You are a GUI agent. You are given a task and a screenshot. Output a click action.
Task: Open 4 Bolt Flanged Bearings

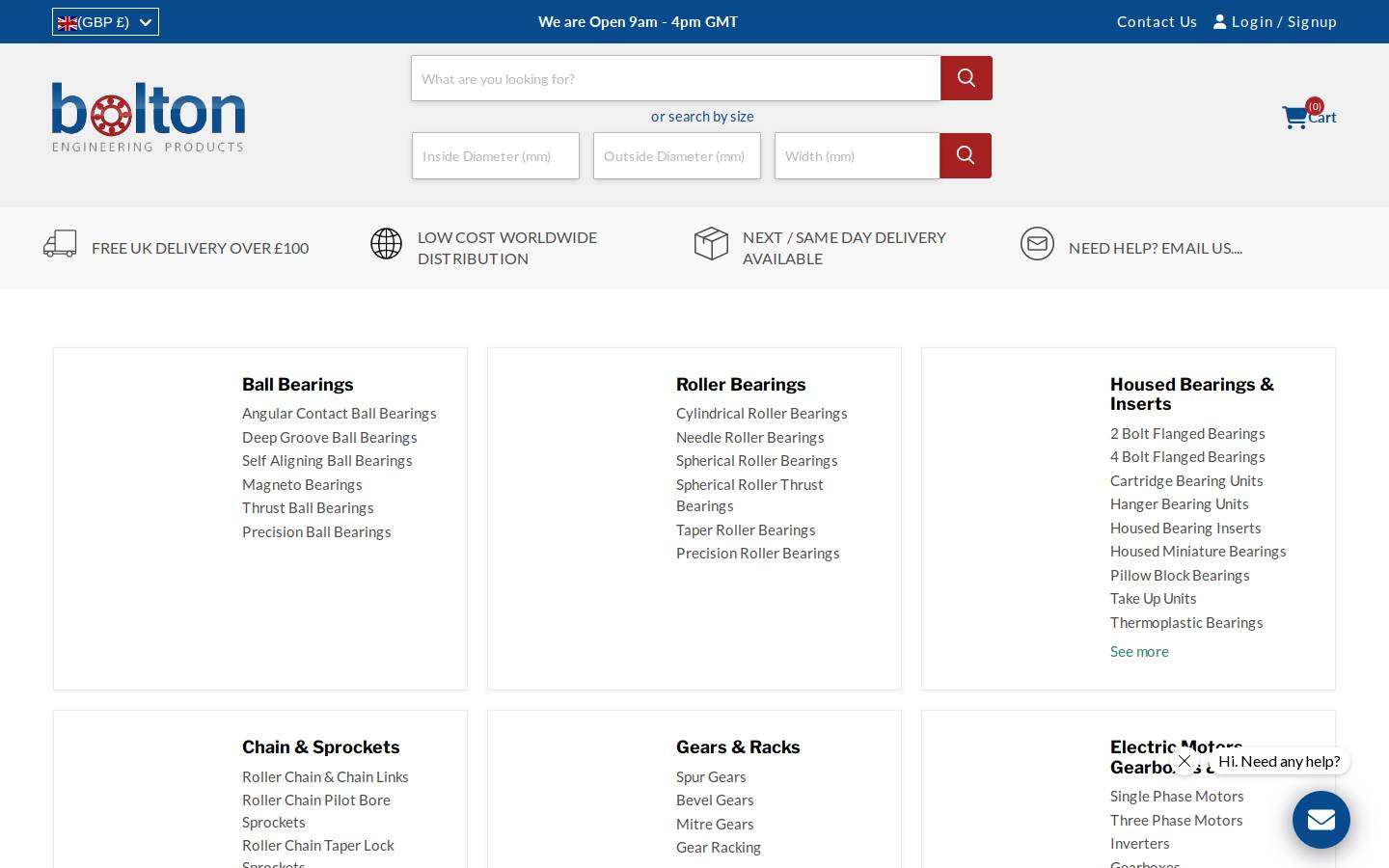click(1187, 456)
